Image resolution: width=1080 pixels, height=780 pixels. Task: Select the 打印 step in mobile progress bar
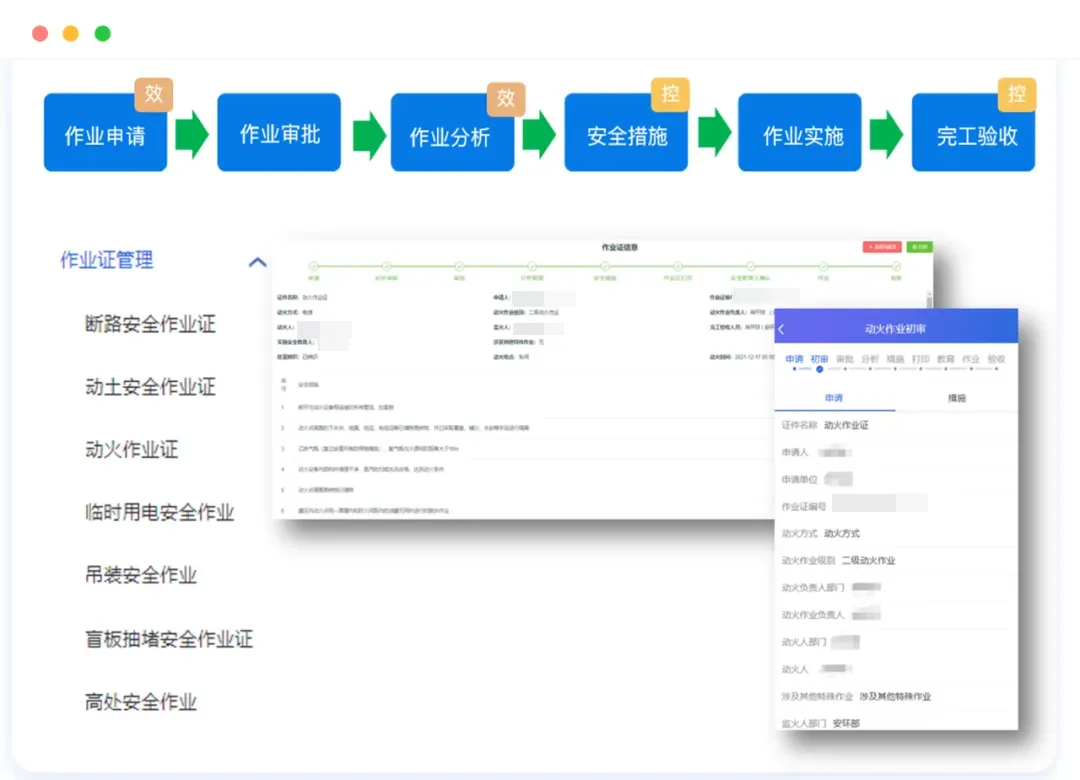tap(920, 359)
